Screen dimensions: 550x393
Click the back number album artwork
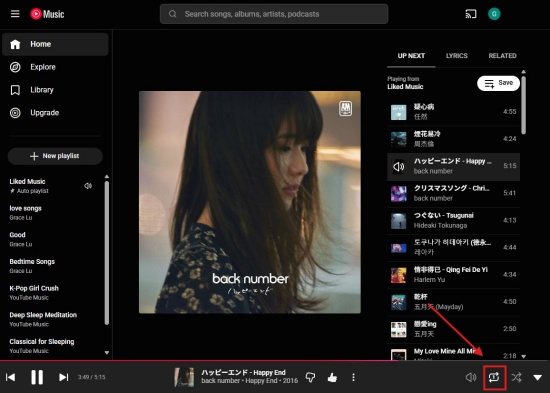point(250,202)
